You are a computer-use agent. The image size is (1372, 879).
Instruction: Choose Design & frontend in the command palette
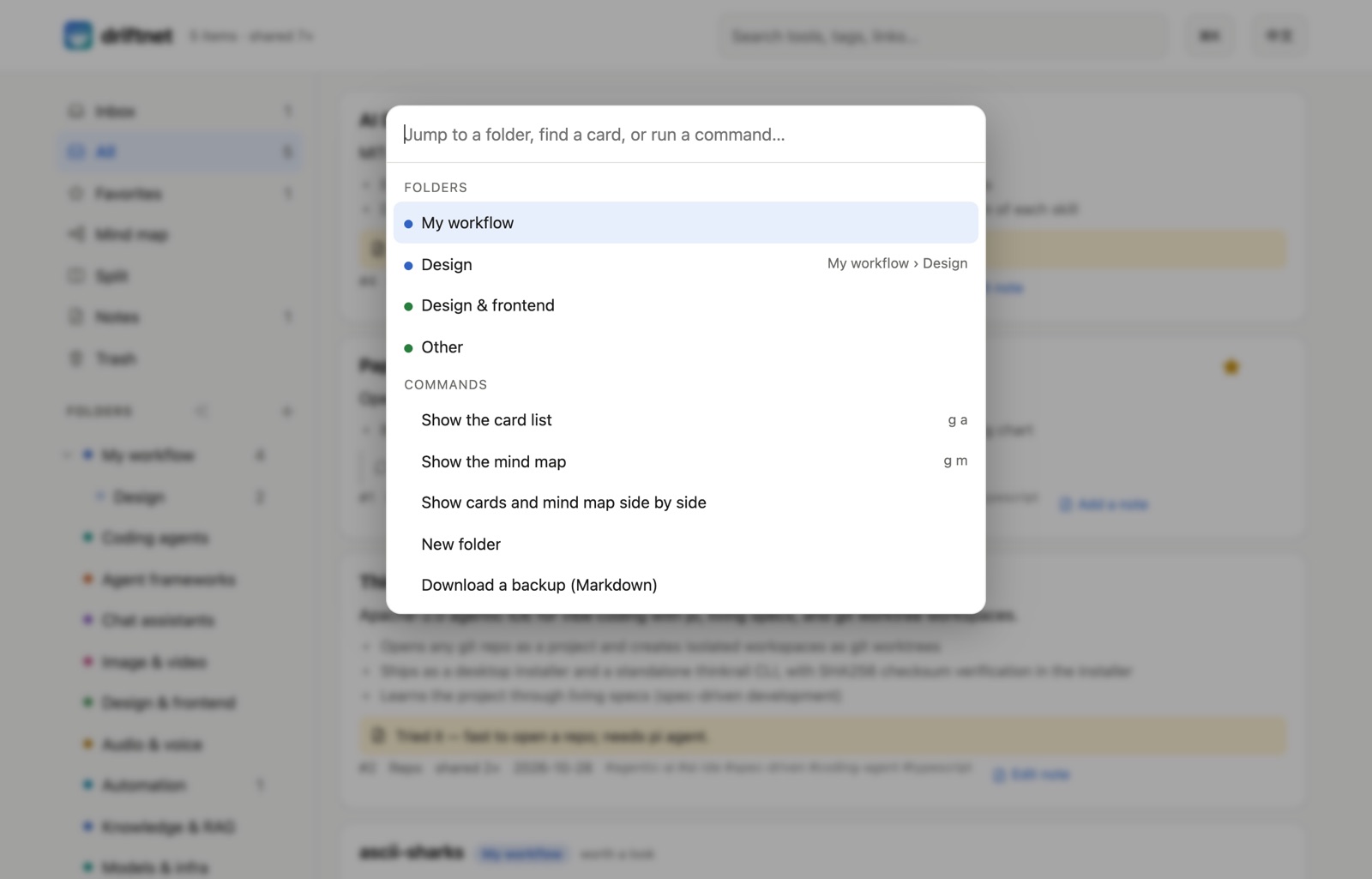(x=685, y=305)
